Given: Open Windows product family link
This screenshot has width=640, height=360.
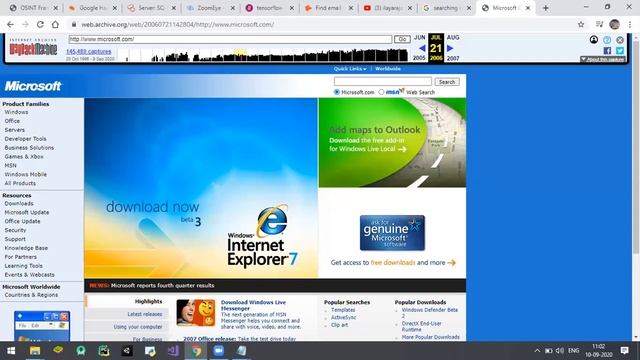Looking at the screenshot, I should pyautogui.click(x=16, y=112).
